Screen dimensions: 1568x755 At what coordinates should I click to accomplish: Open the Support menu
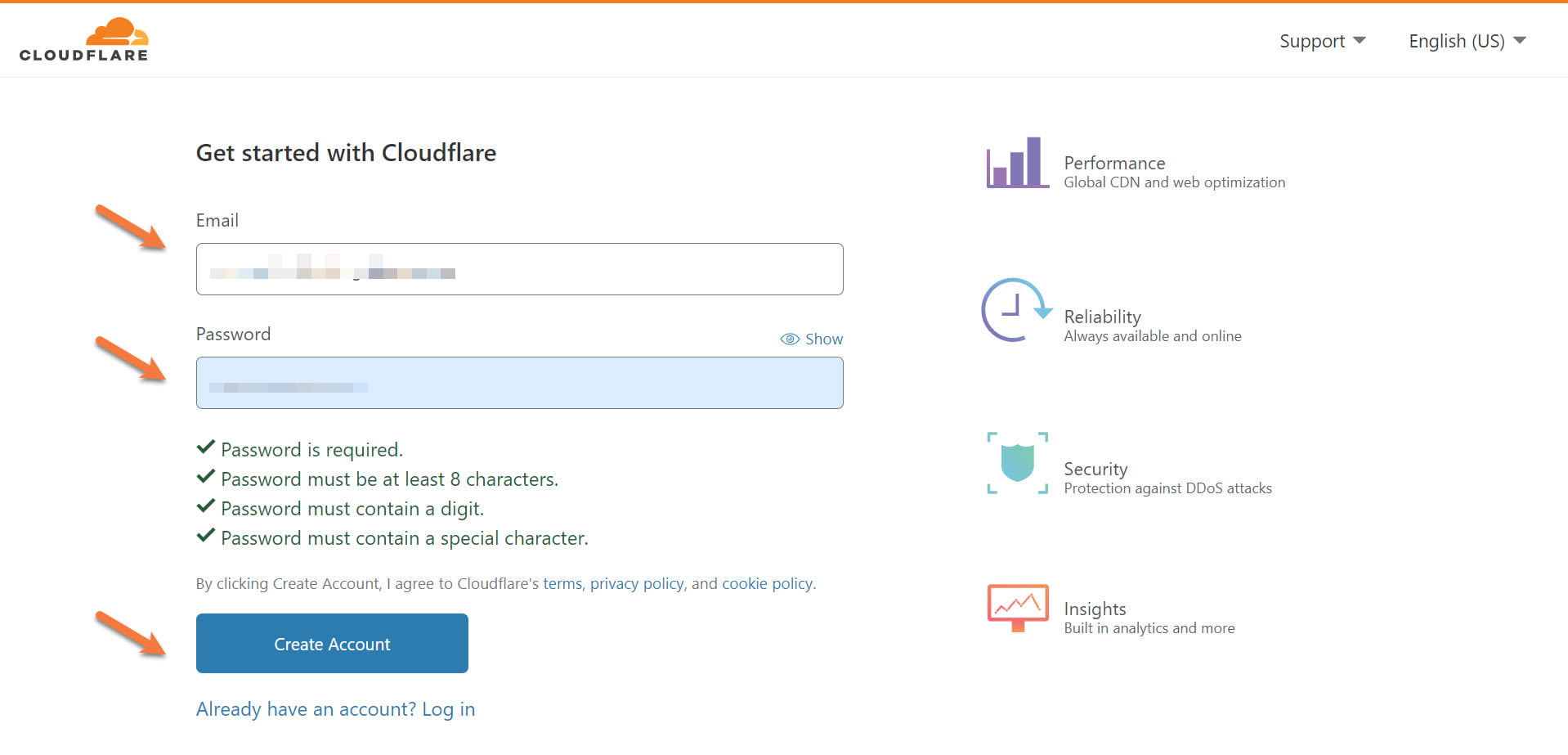click(x=1312, y=41)
